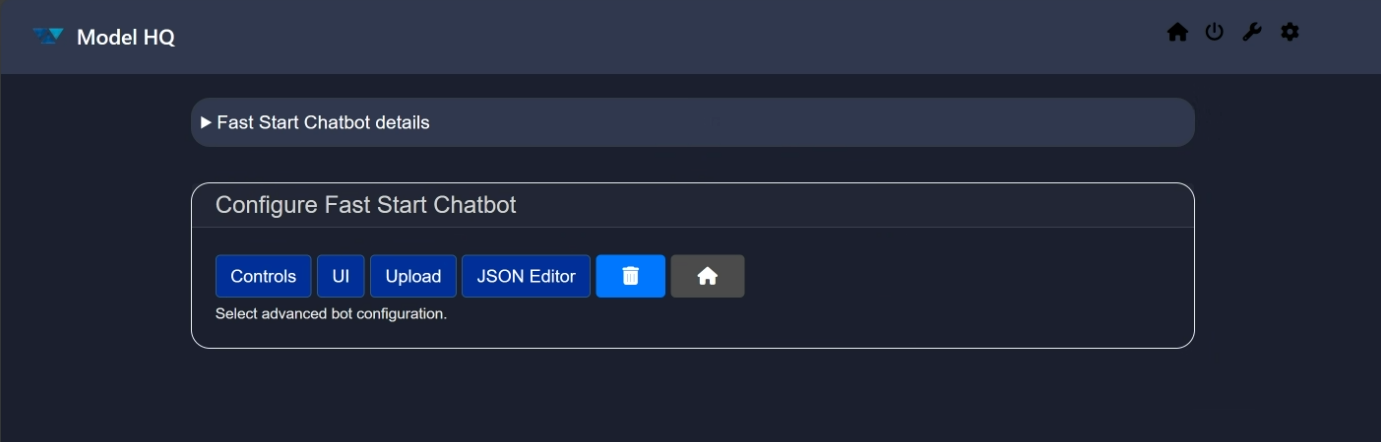1381x442 pixels.
Task: Click the 'Fast Start Chatbot details' summary text
Action: [x=323, y=123]
